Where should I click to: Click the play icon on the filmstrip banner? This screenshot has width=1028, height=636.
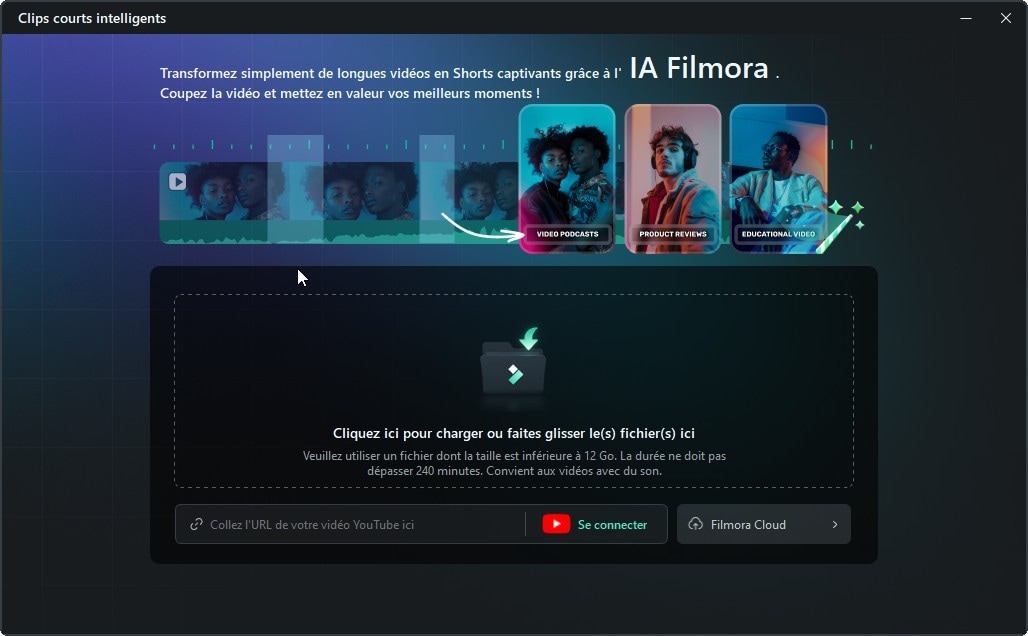point(178,181)
